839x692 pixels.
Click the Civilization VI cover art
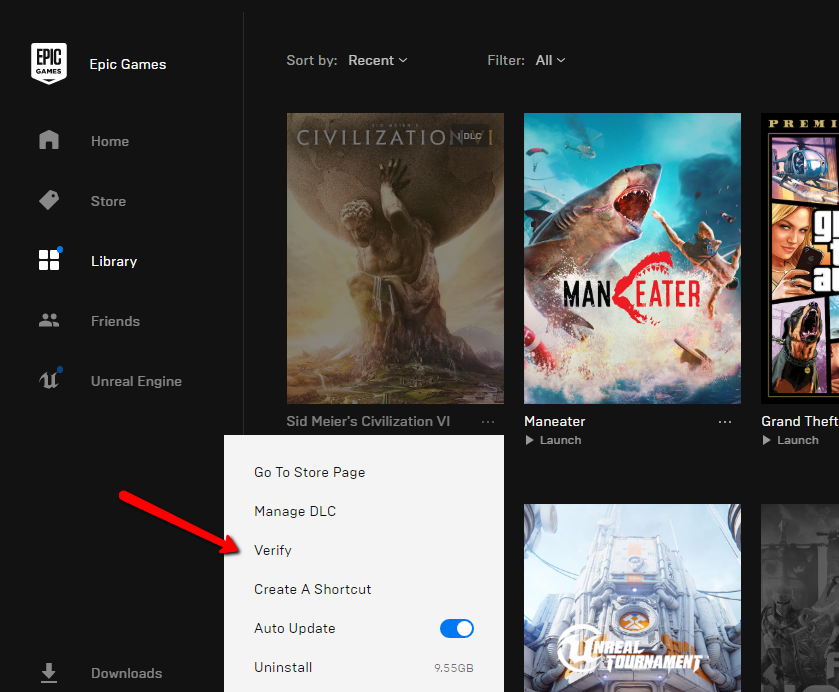point(395,258)
